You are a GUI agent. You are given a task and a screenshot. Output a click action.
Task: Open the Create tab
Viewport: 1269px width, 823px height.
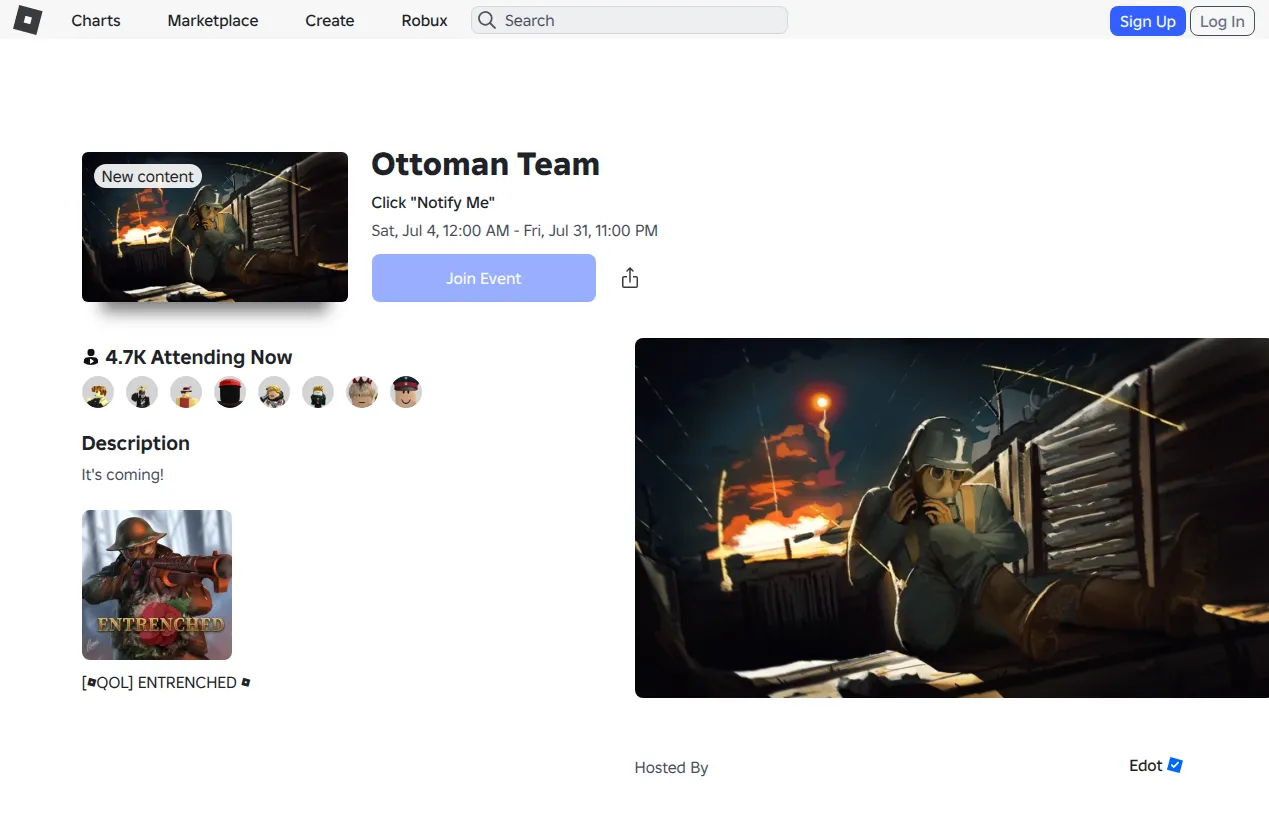pyautogui.click(x=330, y=20)
